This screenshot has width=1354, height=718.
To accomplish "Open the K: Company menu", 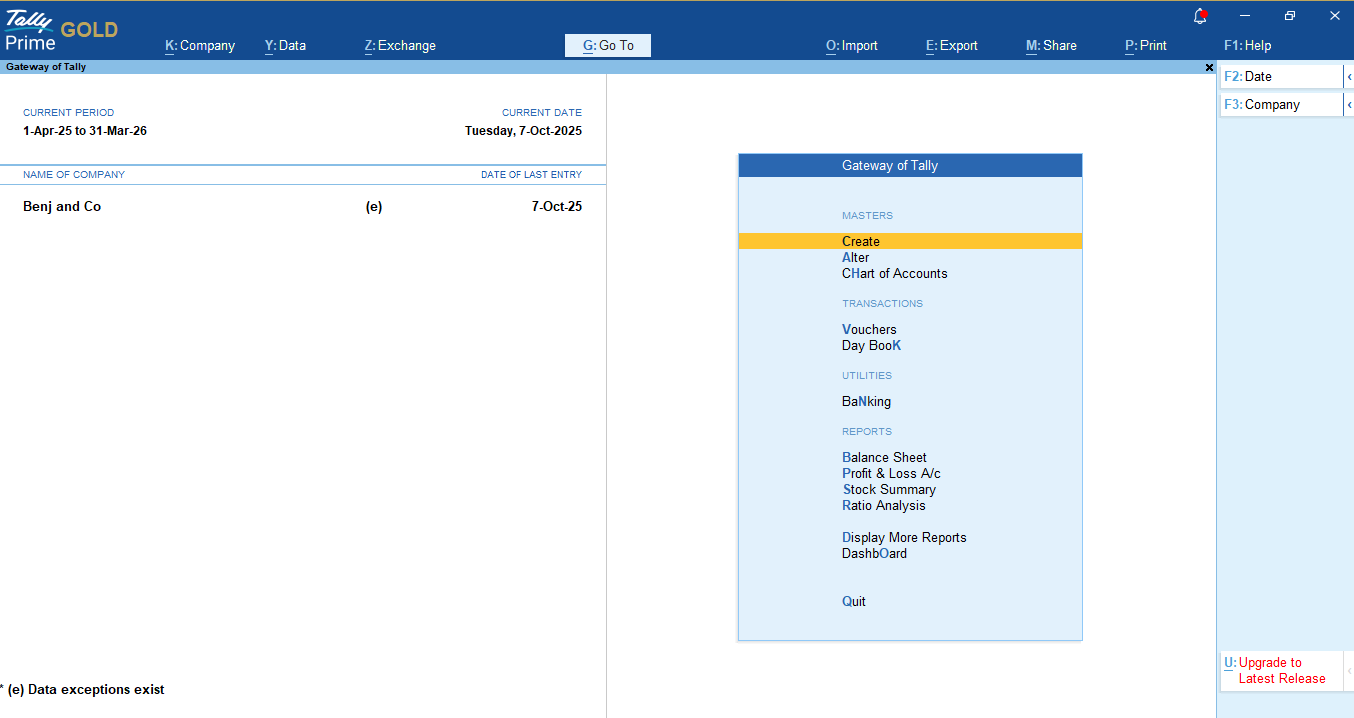I will tap(200, 45).
